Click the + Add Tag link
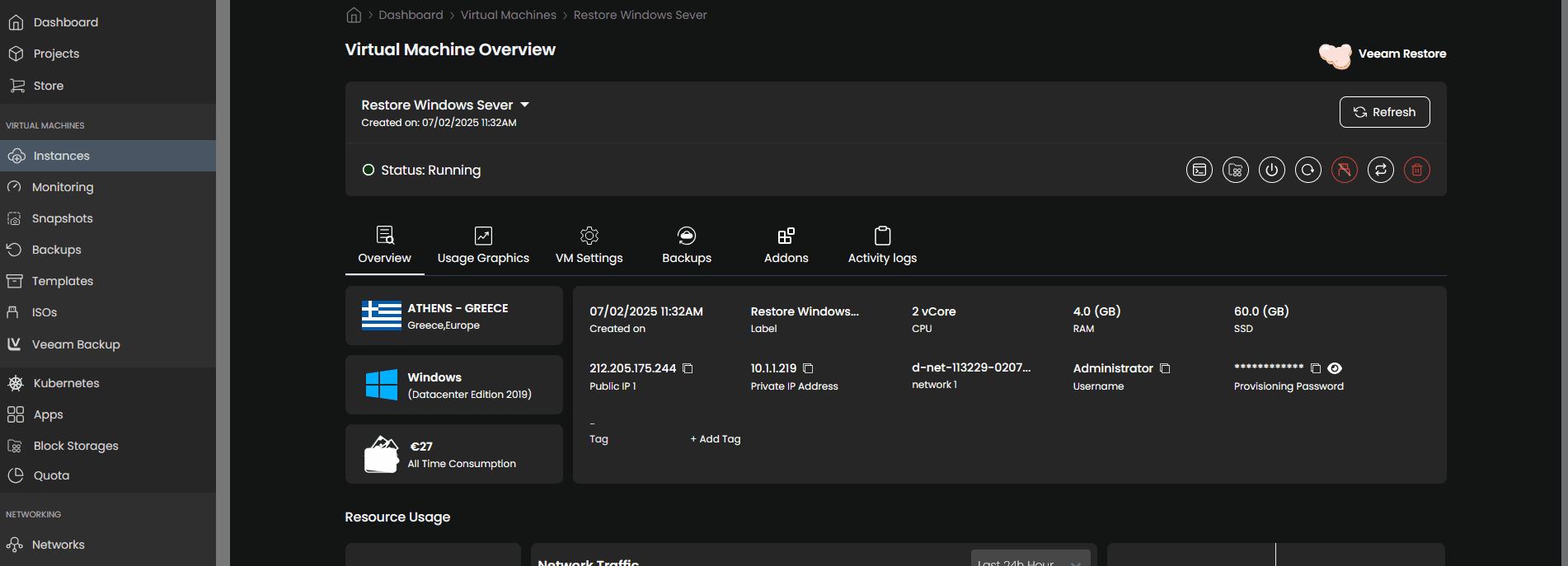This screenshot has width=1568, height=566. [715, 439]
